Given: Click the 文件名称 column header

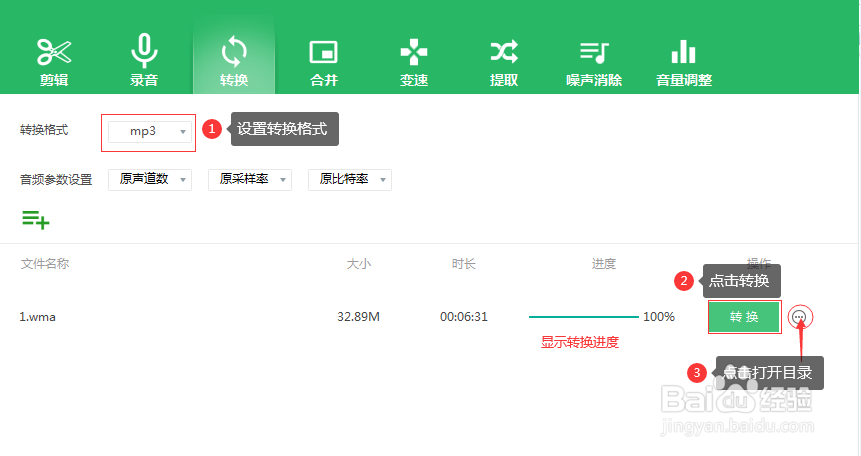Looking at the screenshot, I should click(45, 264).
